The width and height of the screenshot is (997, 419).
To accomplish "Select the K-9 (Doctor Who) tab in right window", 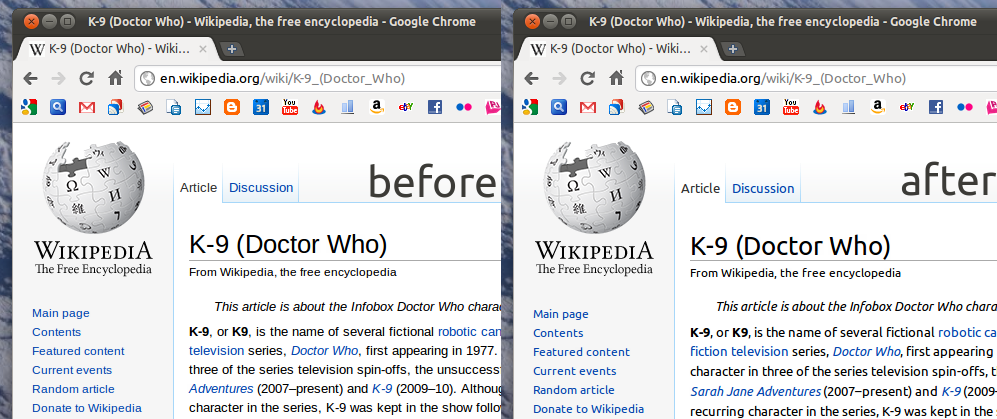I will pos(619,49).
